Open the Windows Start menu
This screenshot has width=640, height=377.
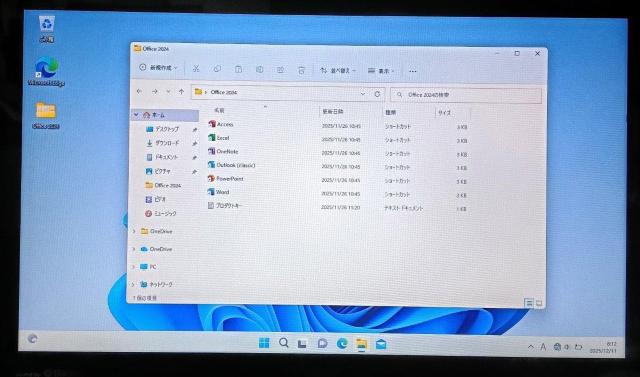point(264,343)
